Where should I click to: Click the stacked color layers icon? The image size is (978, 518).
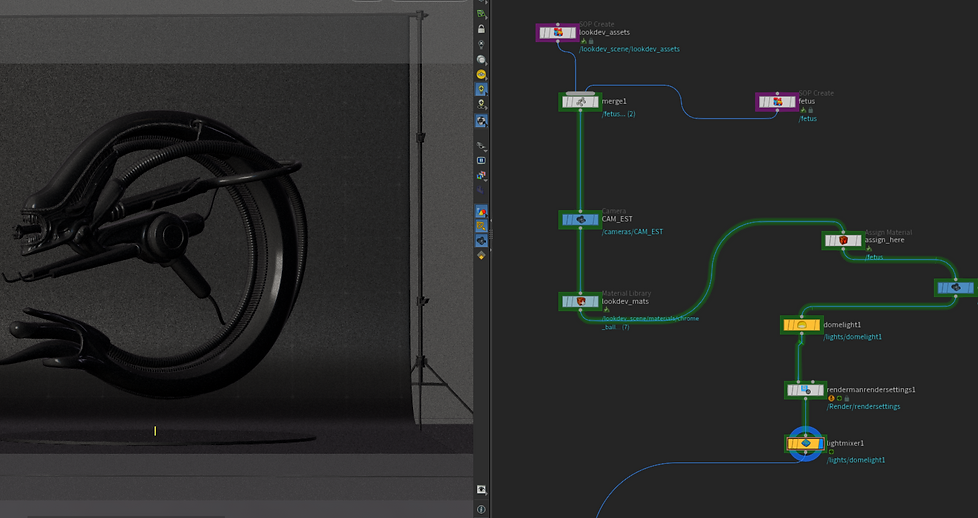481,175
